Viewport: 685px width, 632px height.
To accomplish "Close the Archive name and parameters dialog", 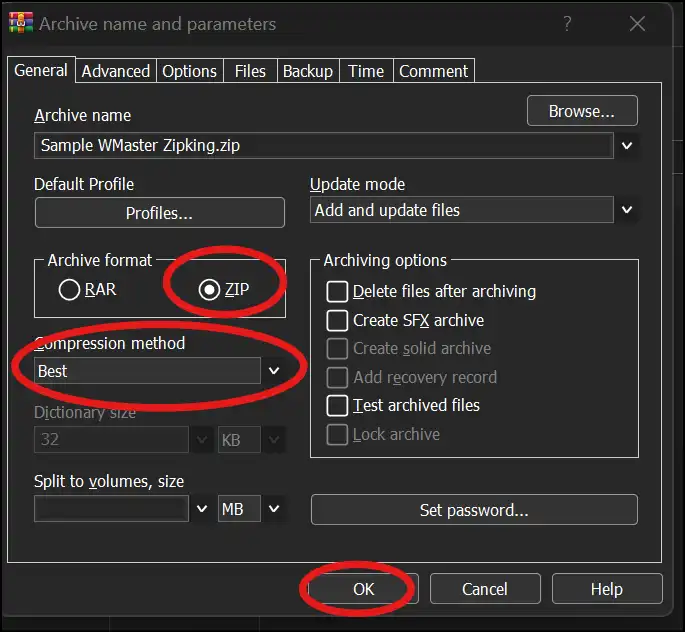I will click(637, 24).
